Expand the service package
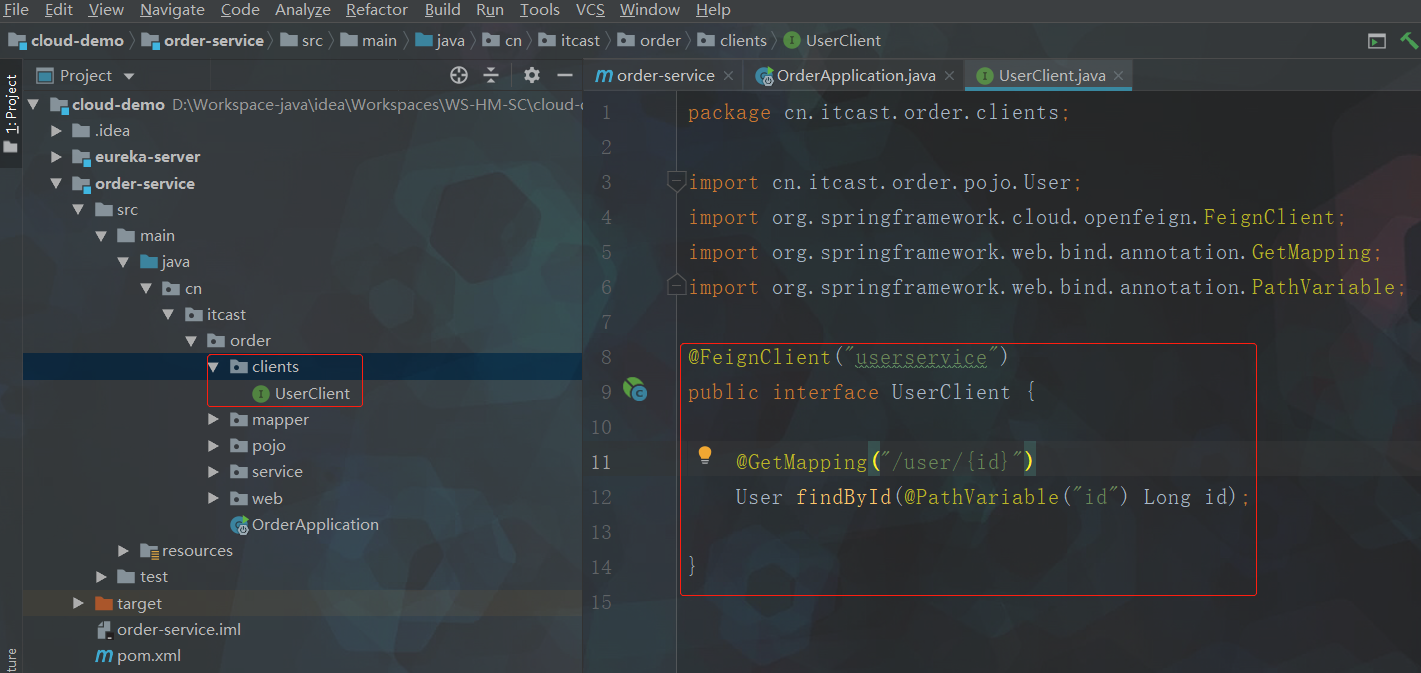The height and width of the screenshot is (673, 1421). coord(213,472)
